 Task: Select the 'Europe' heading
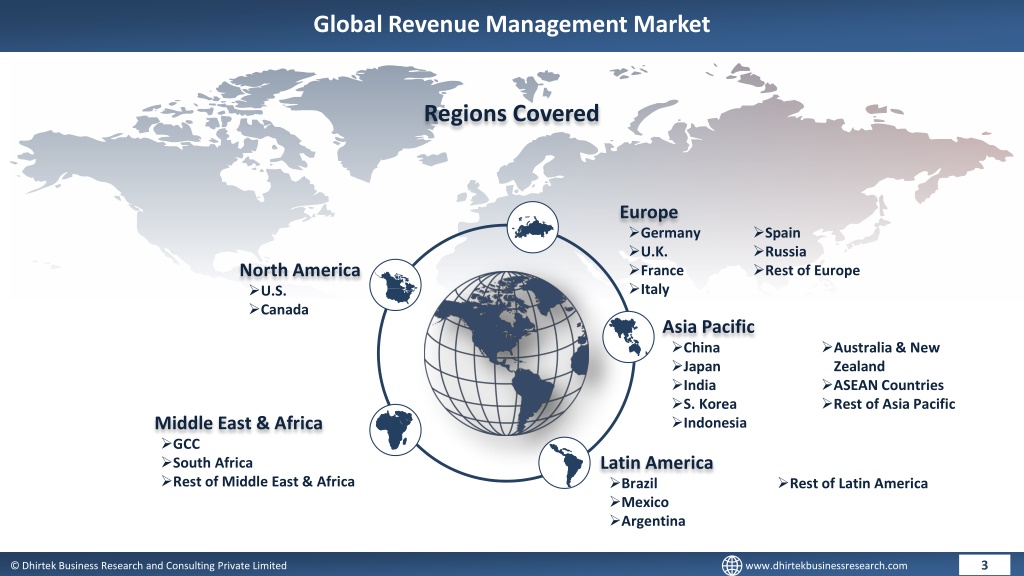pos(648,212)
